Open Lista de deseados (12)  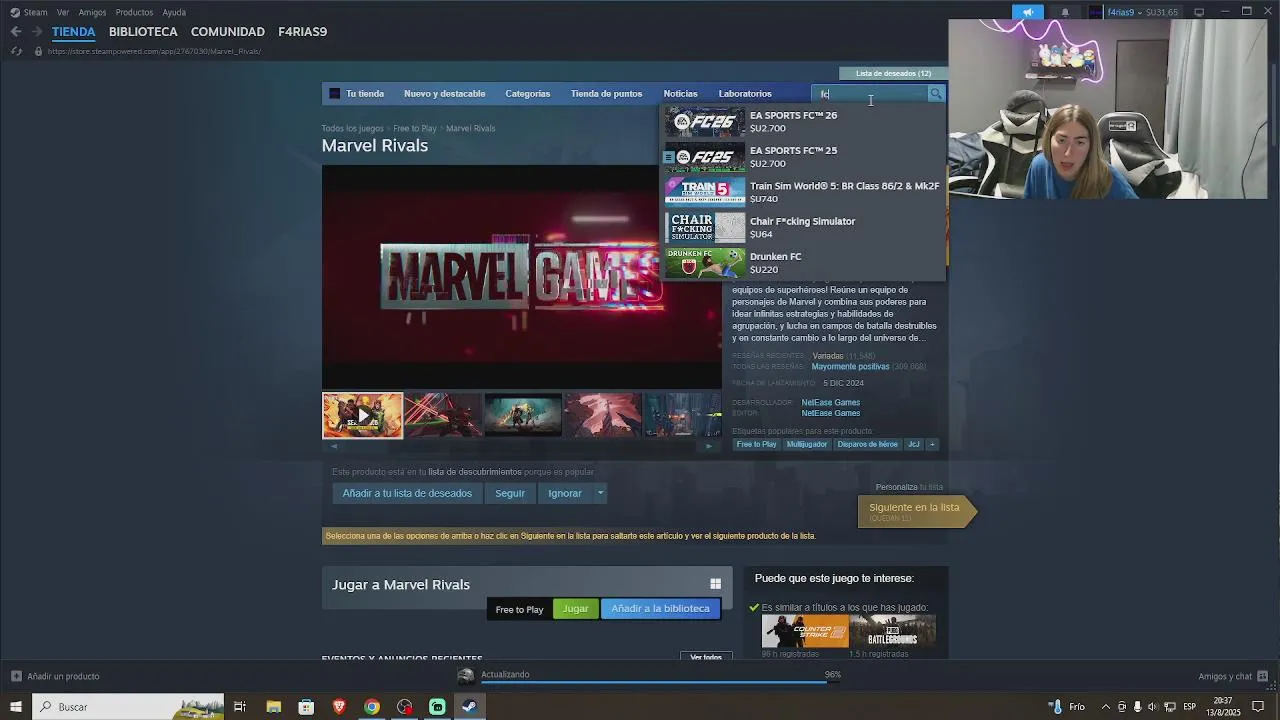tap(893, 73)
